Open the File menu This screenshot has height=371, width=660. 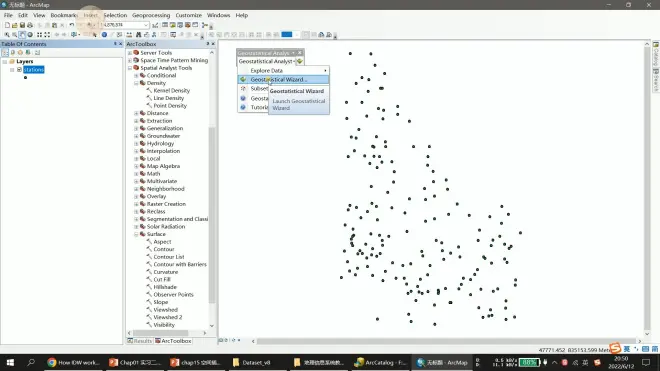[x=8, y=15]
